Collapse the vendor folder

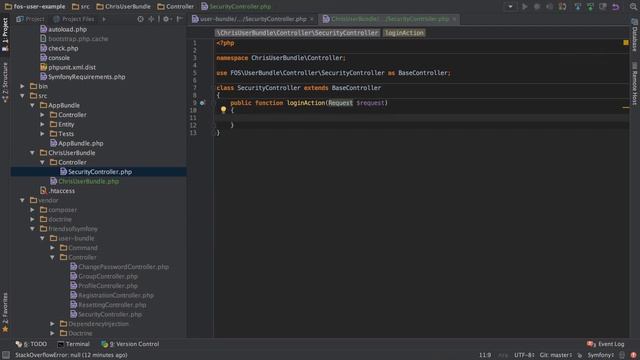22,200
